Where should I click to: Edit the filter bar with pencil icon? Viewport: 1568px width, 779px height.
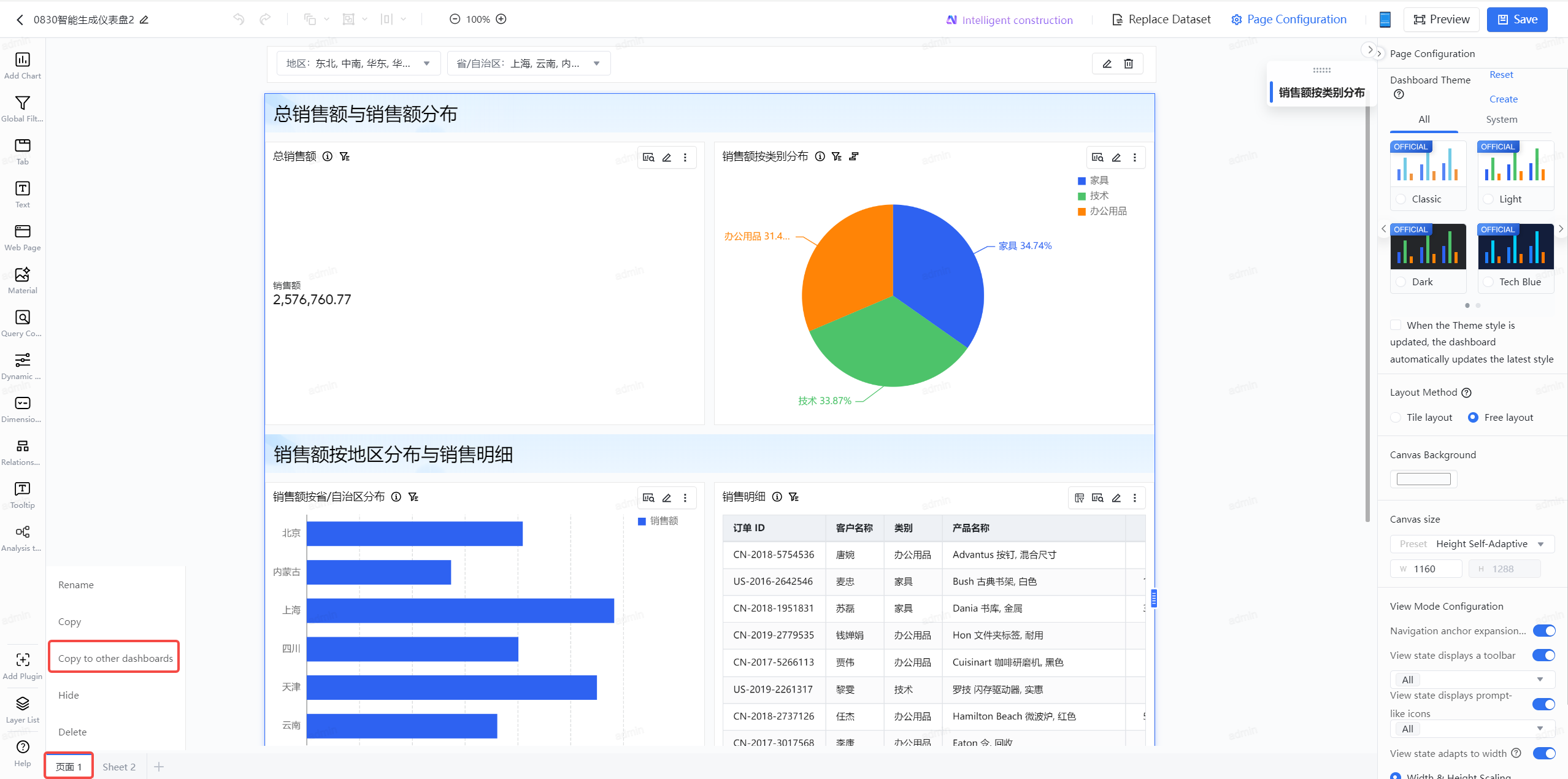click(1107, 64)
